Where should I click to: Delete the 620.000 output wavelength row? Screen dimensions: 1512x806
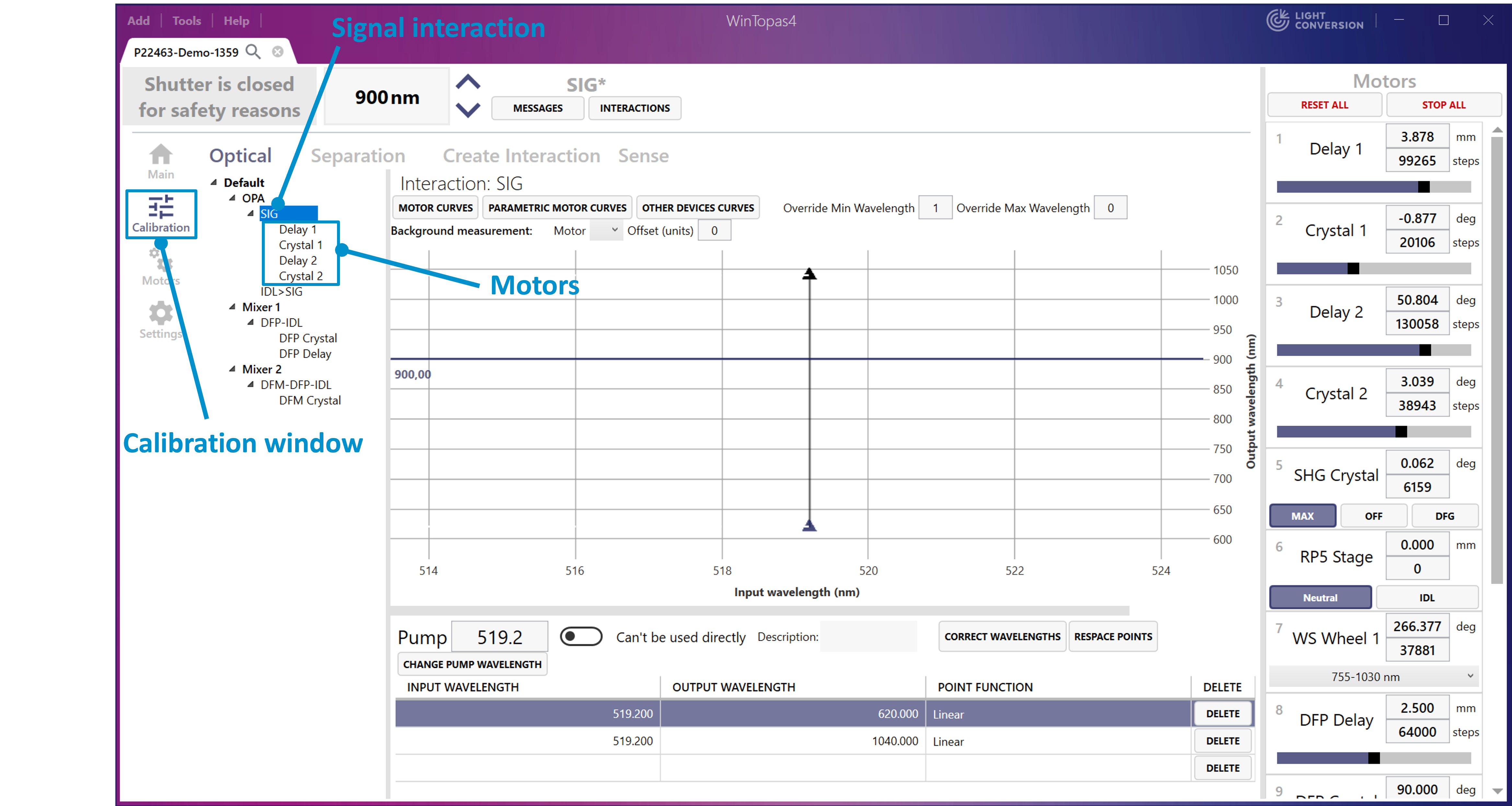1223,713
